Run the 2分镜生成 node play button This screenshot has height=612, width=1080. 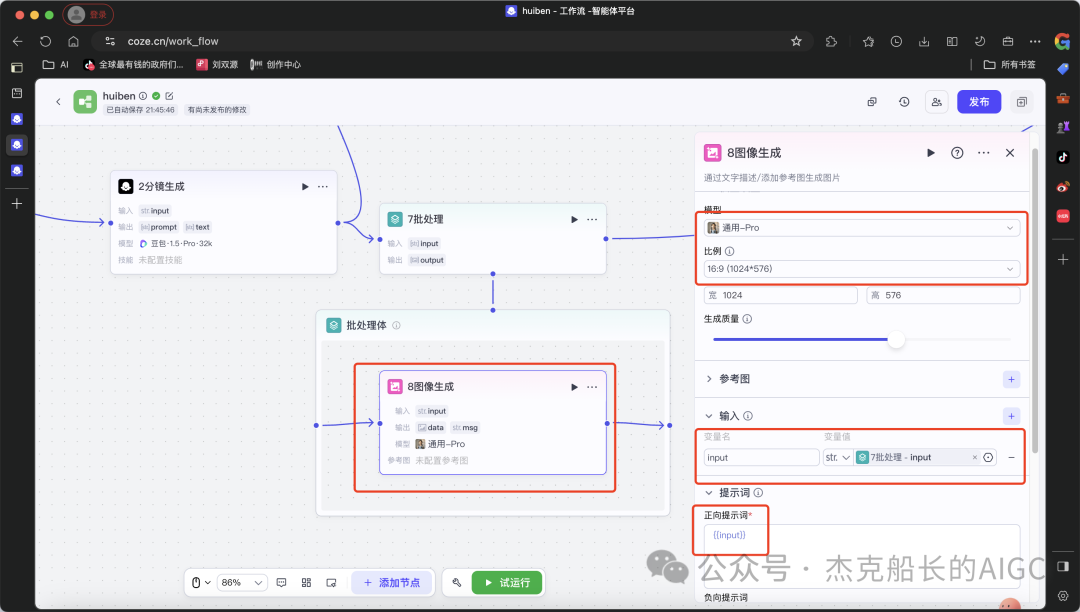[x=305, y=187]
